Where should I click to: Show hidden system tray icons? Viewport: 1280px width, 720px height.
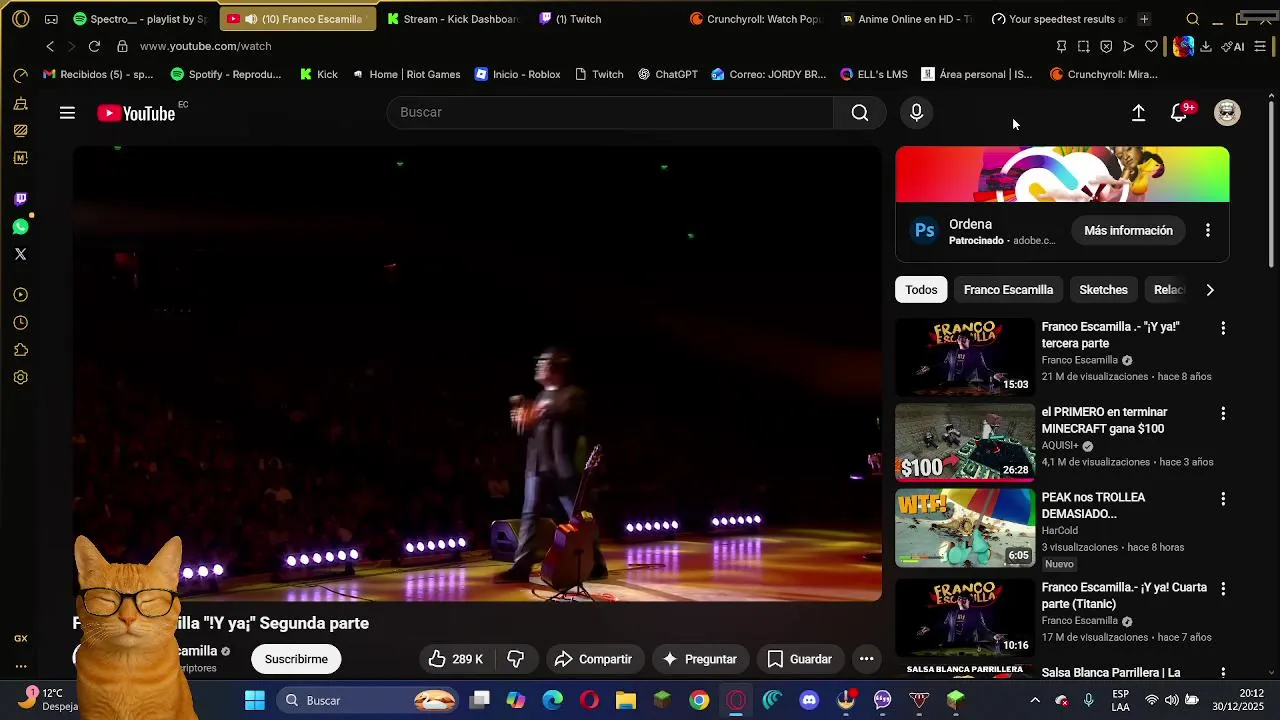[x=1035, y=700]
